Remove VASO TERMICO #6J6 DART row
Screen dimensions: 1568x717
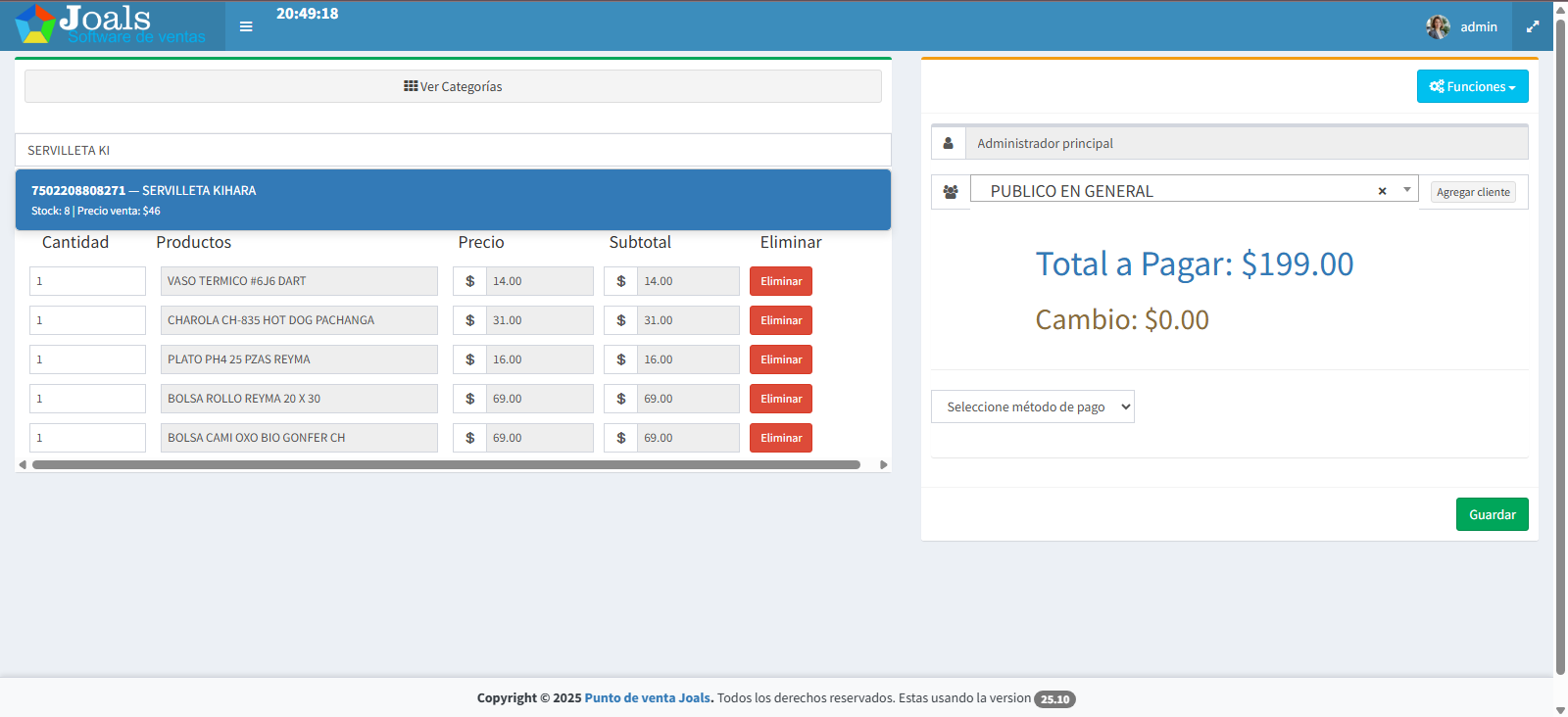coord(781,281)
